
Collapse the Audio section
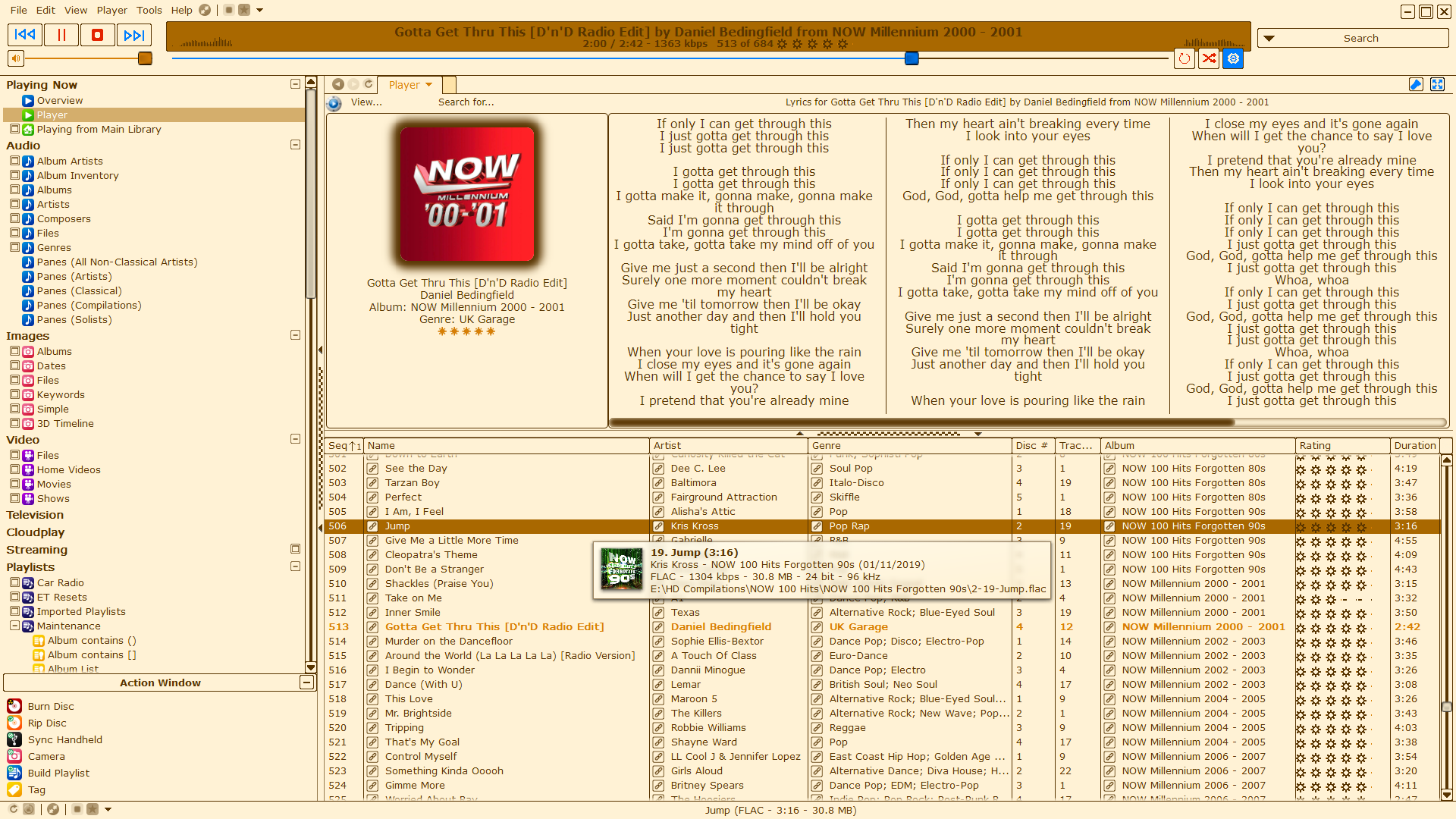295,145
